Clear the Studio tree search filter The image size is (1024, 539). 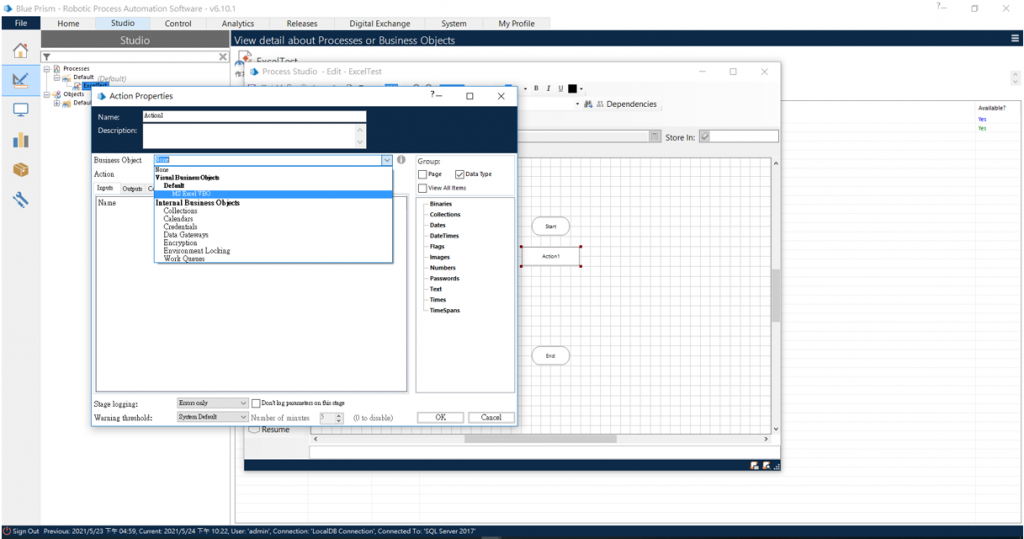tap(223, 57)
